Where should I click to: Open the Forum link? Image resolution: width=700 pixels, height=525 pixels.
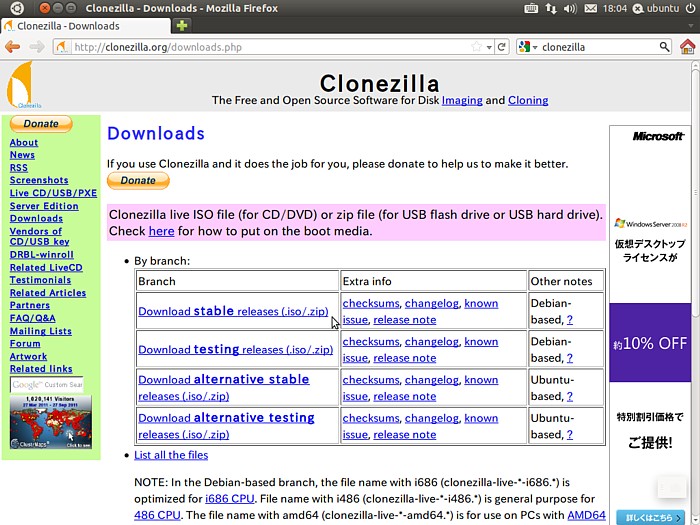coord(25,344)
